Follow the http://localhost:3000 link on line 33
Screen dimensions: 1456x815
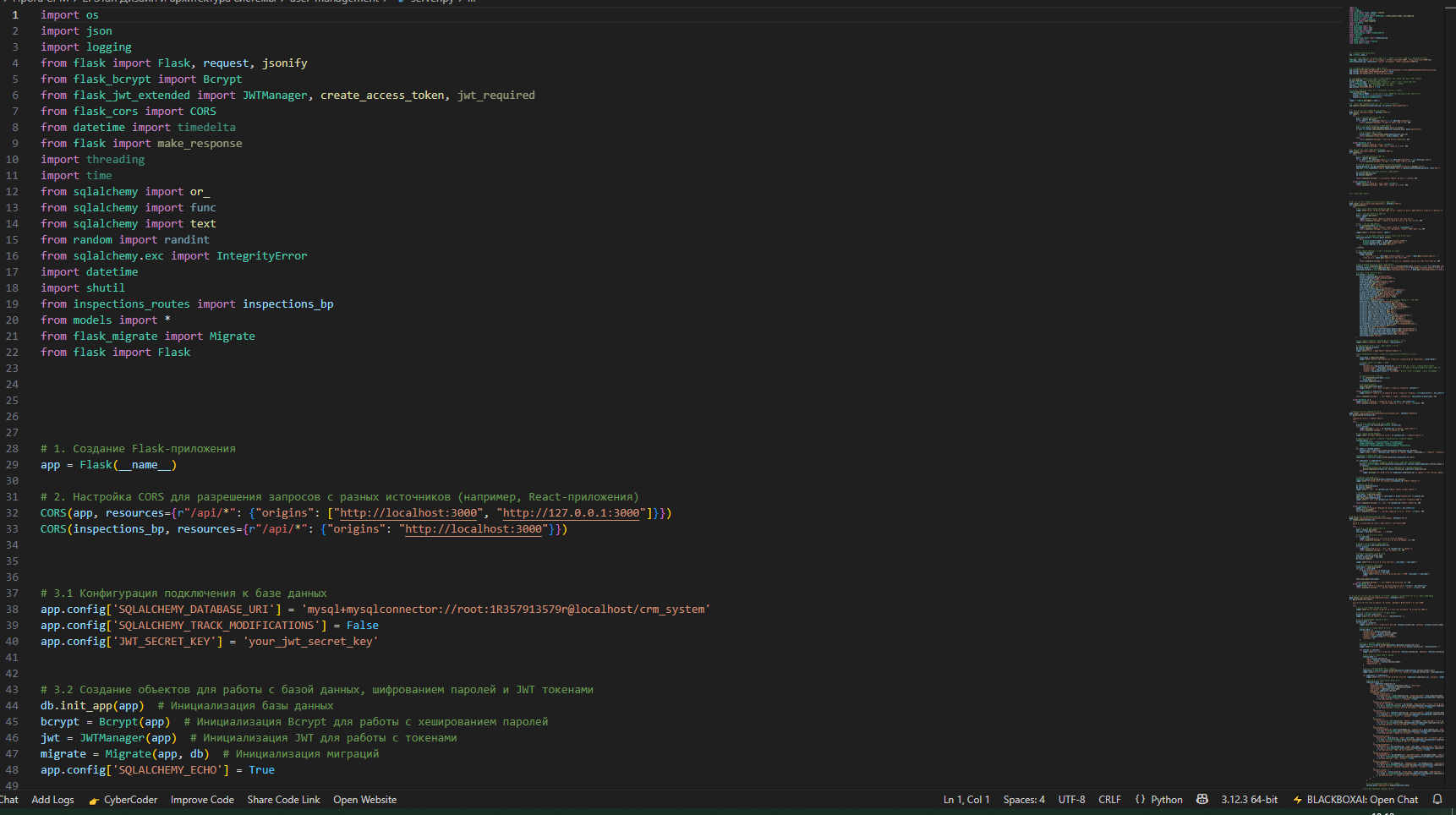[x=473, y=529]
